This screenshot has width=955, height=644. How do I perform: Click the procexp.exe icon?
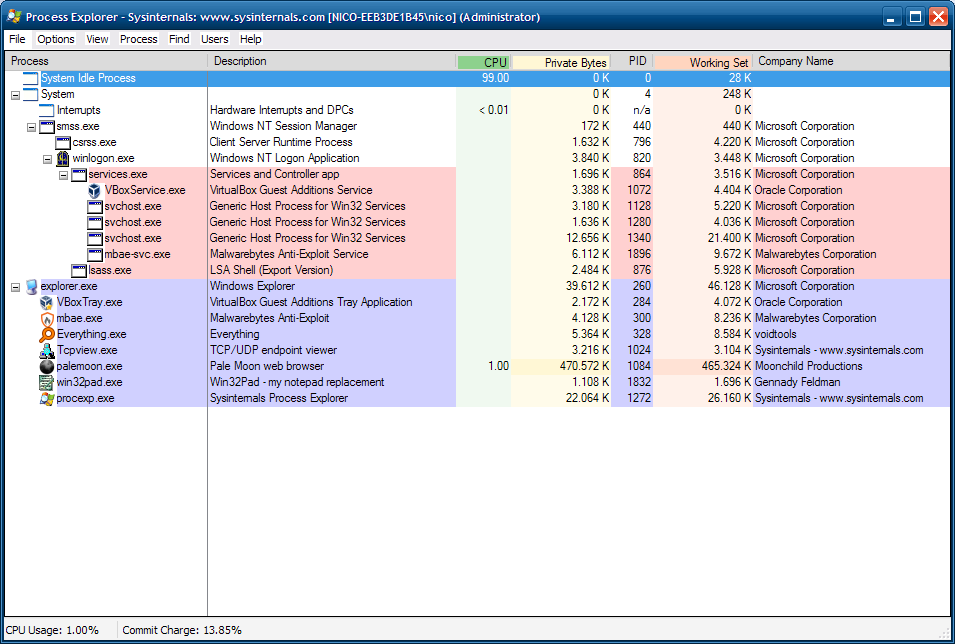(47, 398)
